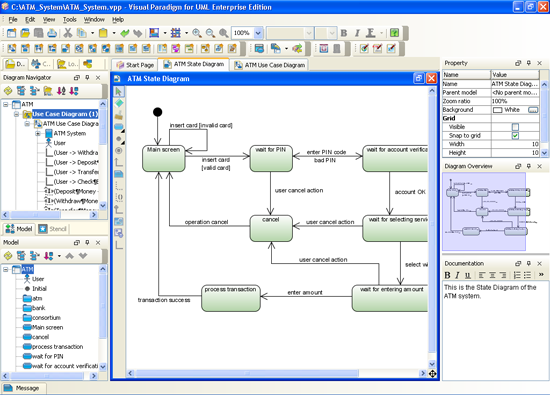The image size is (550, 395).
Task: Click the Zoom out magnifier icon
Action: pyautogui.click(x=210, y=33)
